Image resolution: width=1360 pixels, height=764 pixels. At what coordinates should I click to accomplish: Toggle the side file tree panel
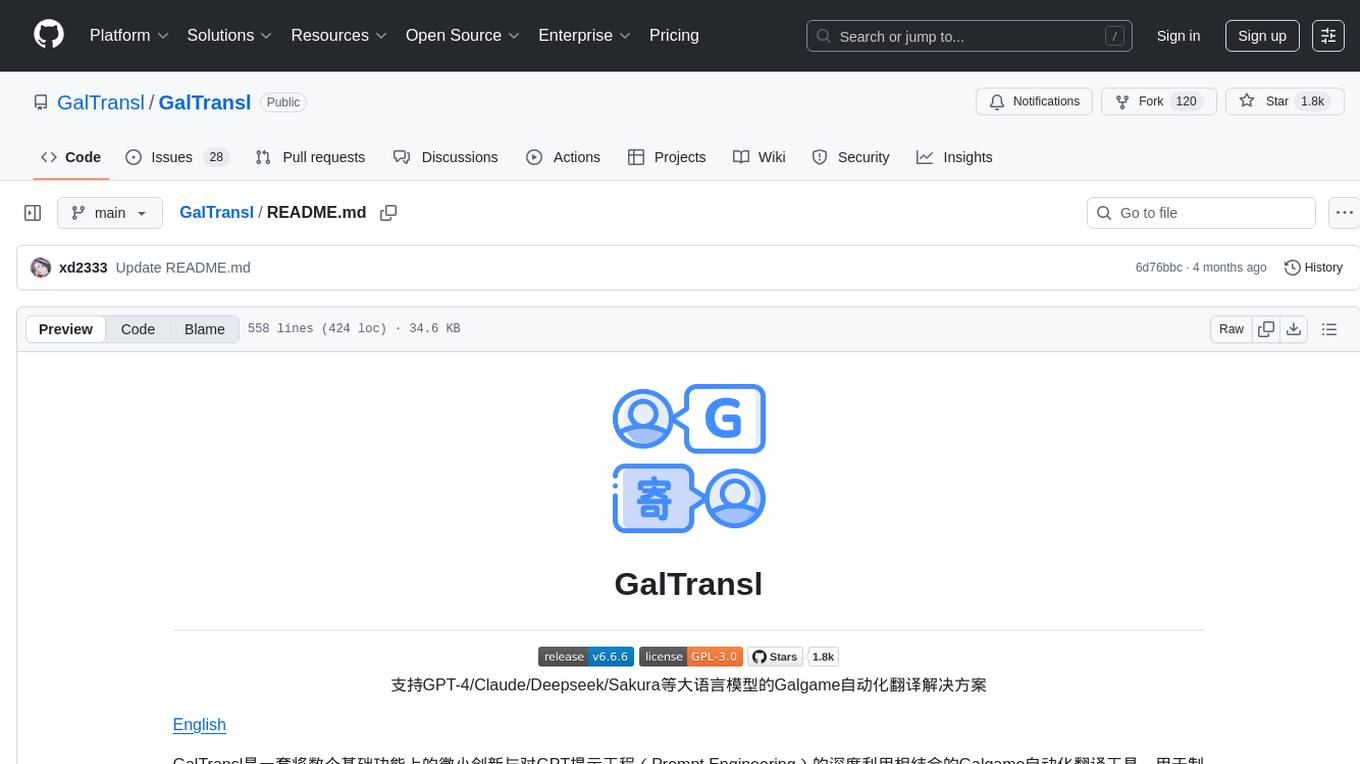click(33, 213)
